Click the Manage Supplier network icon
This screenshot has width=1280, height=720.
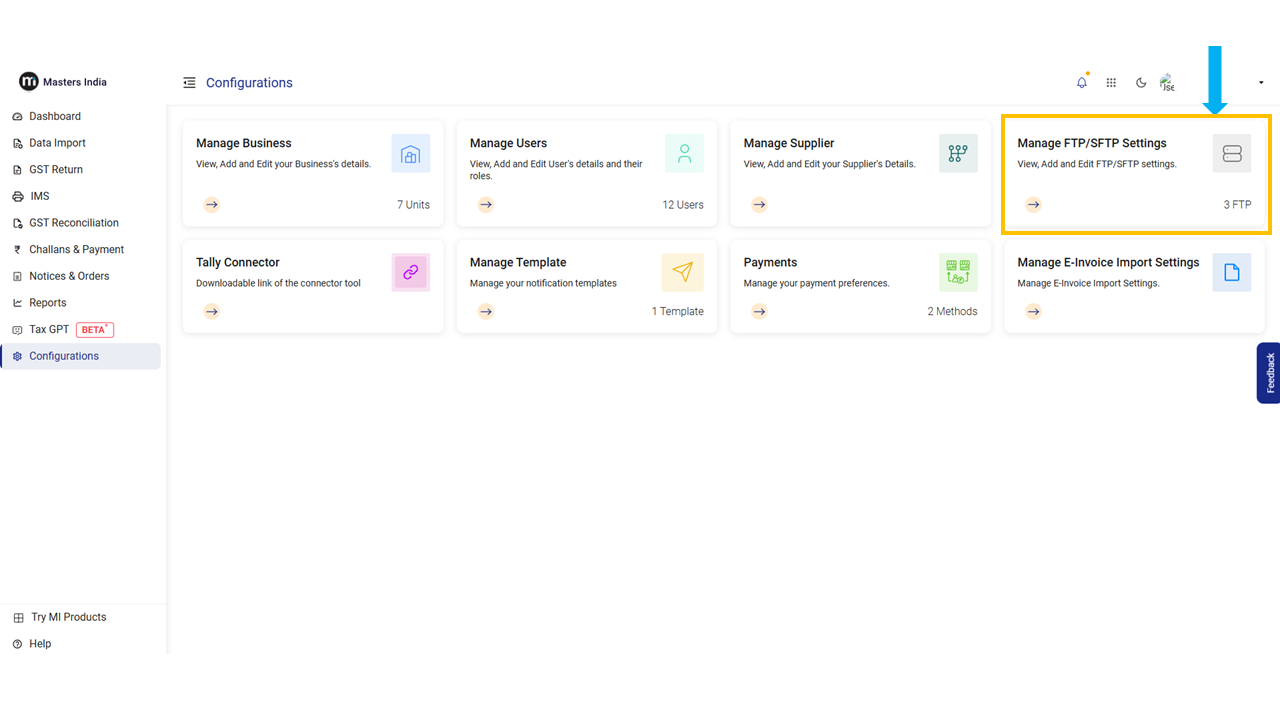coord(958,154)
